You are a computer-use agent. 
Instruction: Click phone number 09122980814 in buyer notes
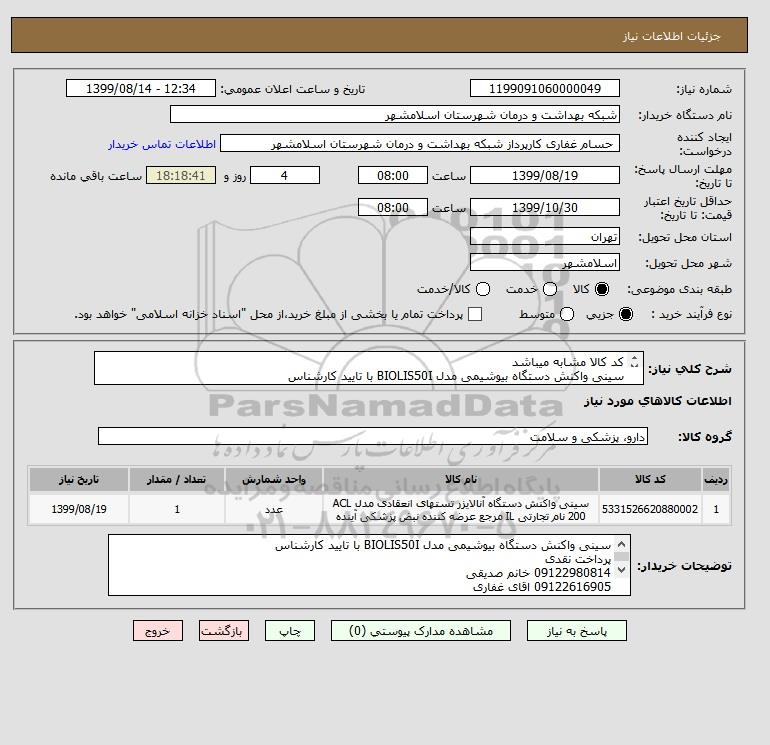[572, 573]
